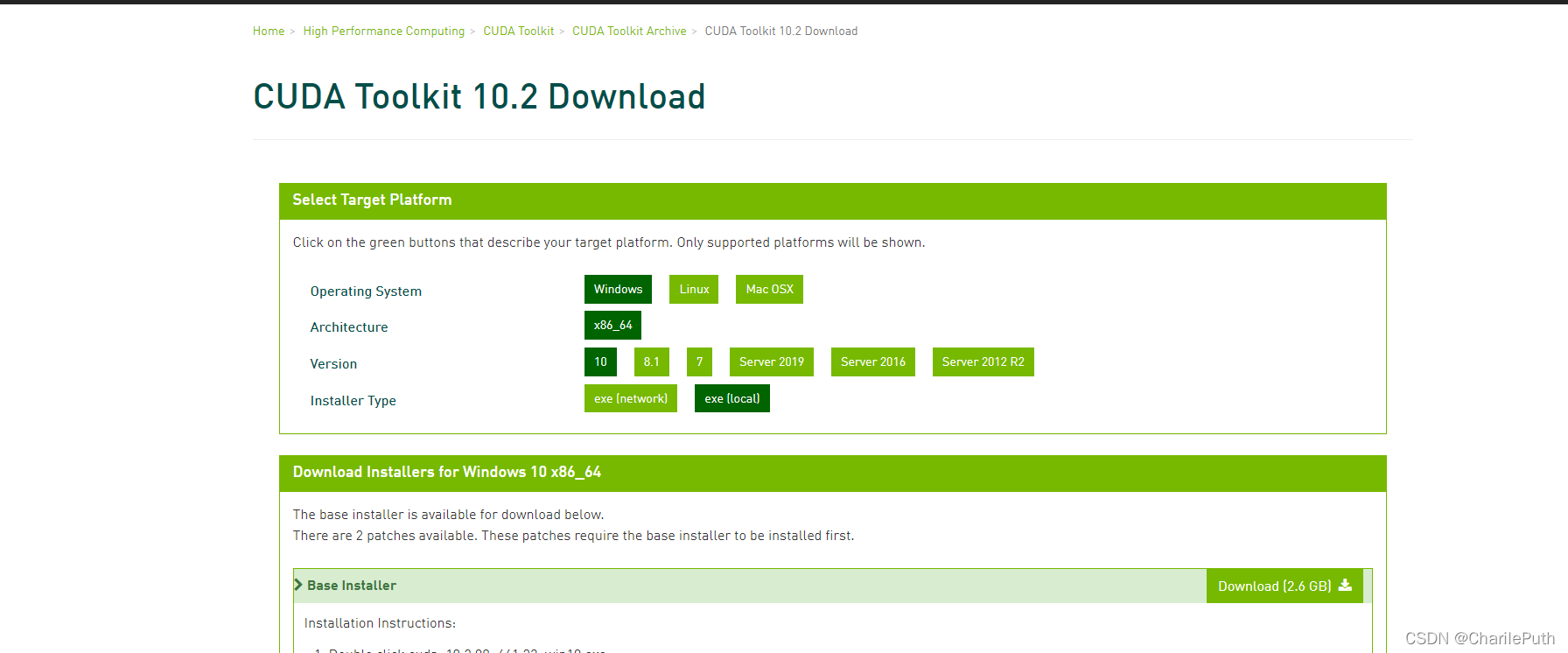Pick Windows version 8.1
This screenshot has height=653, width=1568.
(x=652, y=362)
